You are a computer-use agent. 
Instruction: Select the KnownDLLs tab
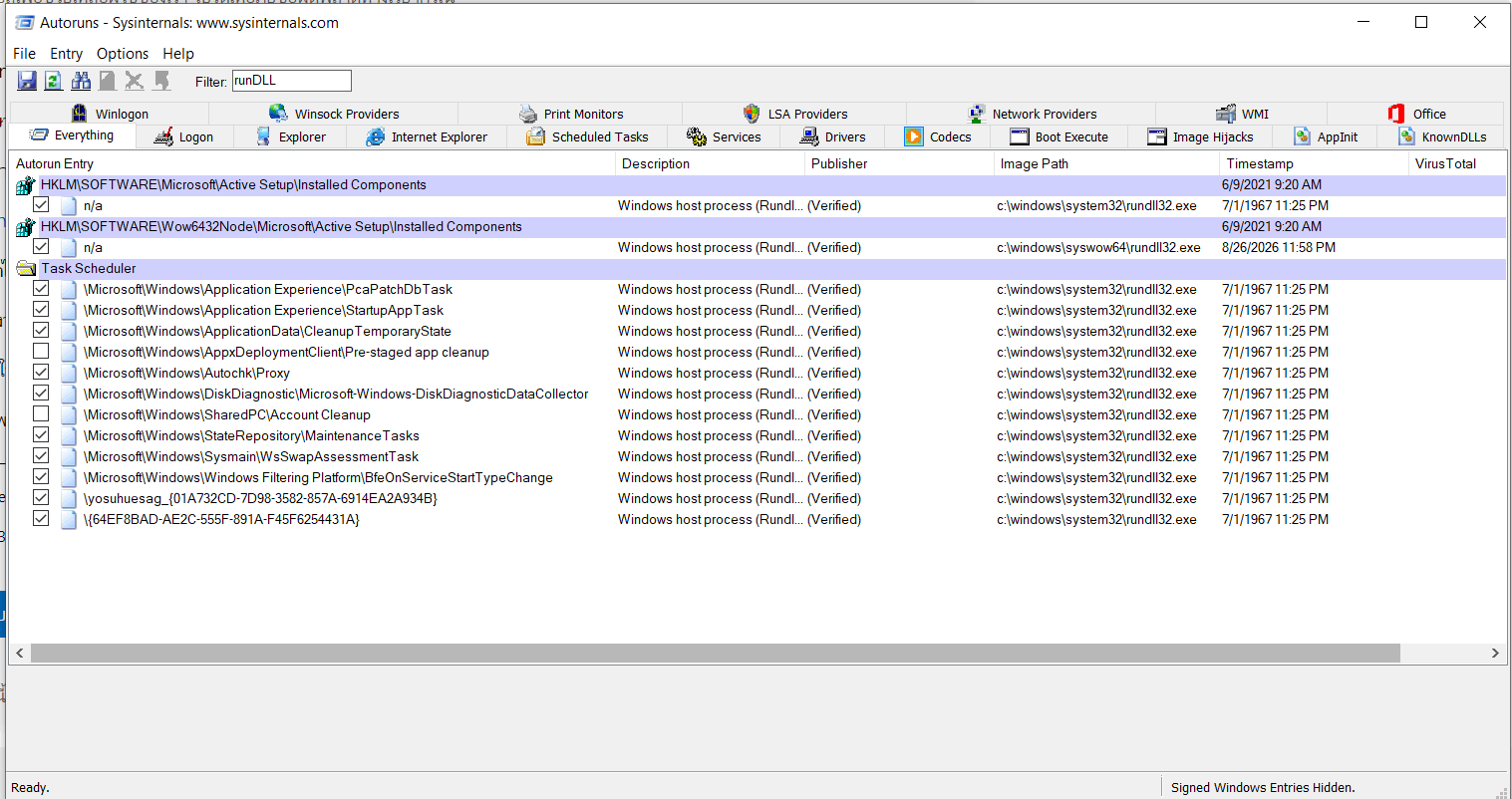(x=1442, y=137)
